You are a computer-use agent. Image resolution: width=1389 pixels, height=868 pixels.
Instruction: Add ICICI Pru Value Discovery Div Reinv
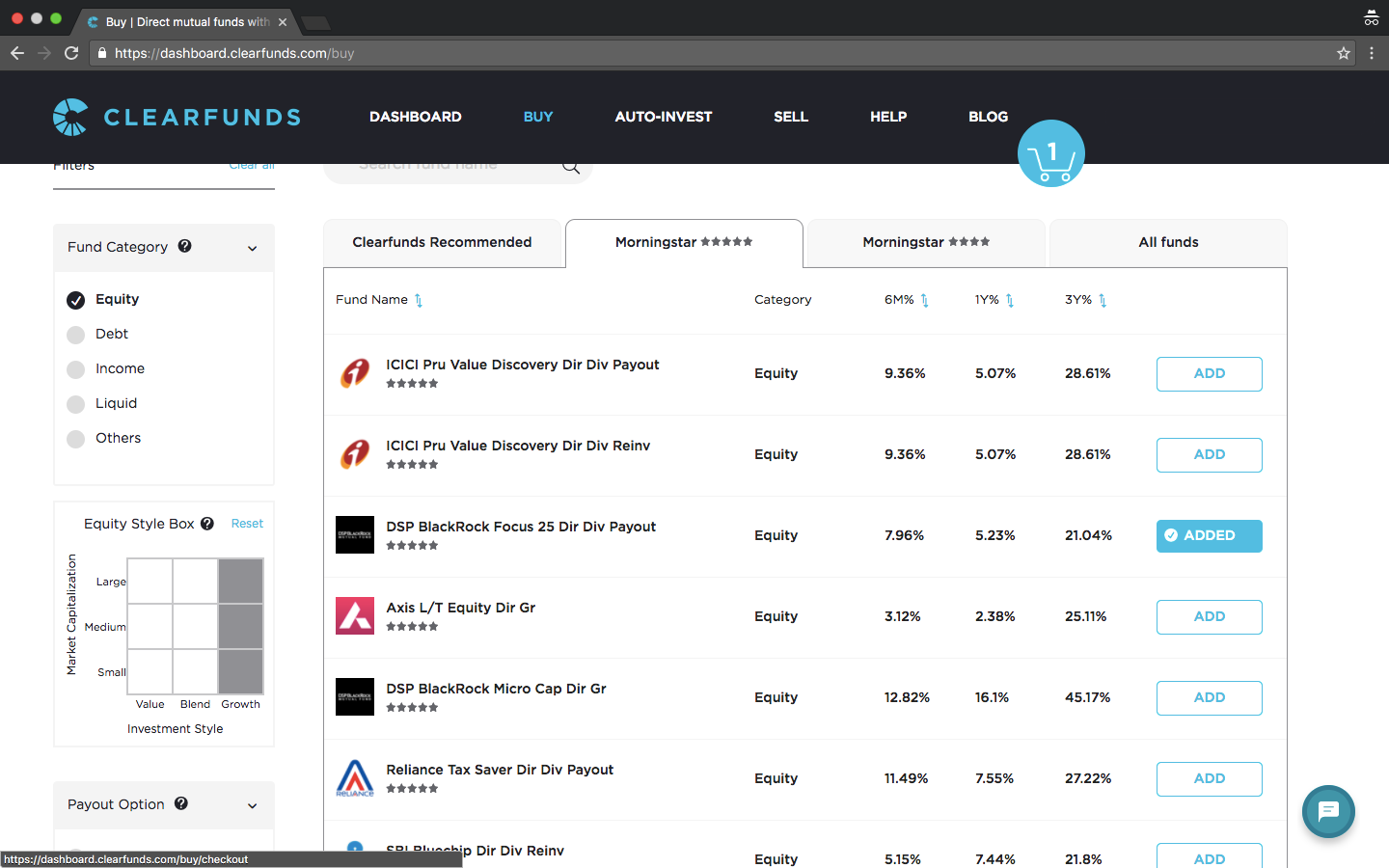pyautogui.click(x=1210, y=455)
